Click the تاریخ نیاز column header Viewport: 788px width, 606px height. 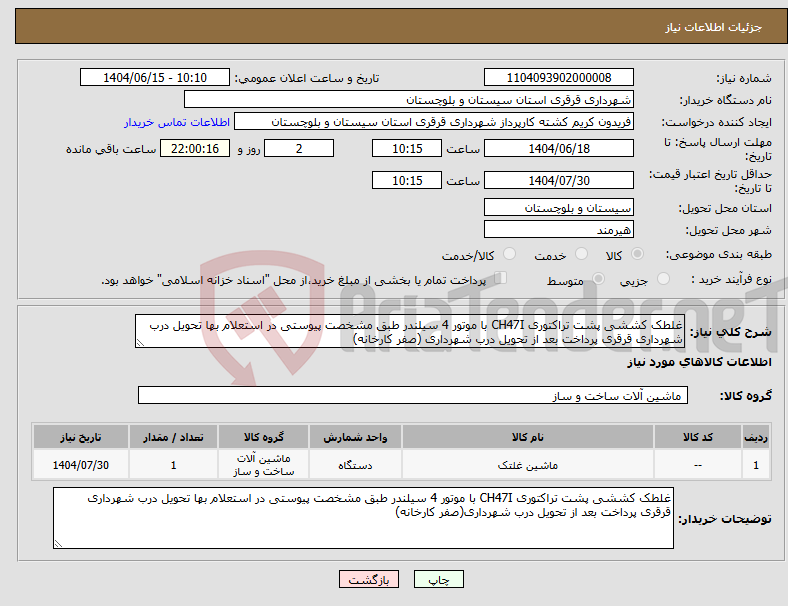coord(81,437)
